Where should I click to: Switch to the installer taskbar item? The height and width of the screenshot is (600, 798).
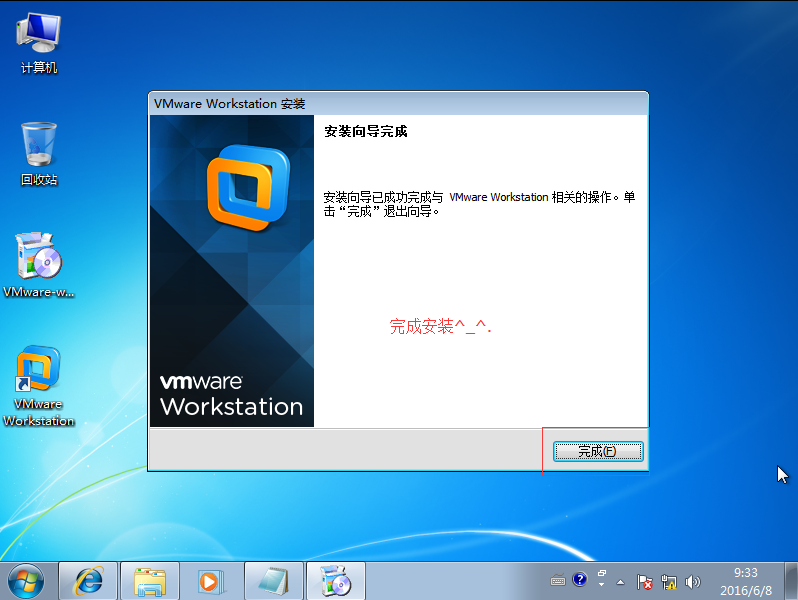pyautogui.click(x=334, y=580)
